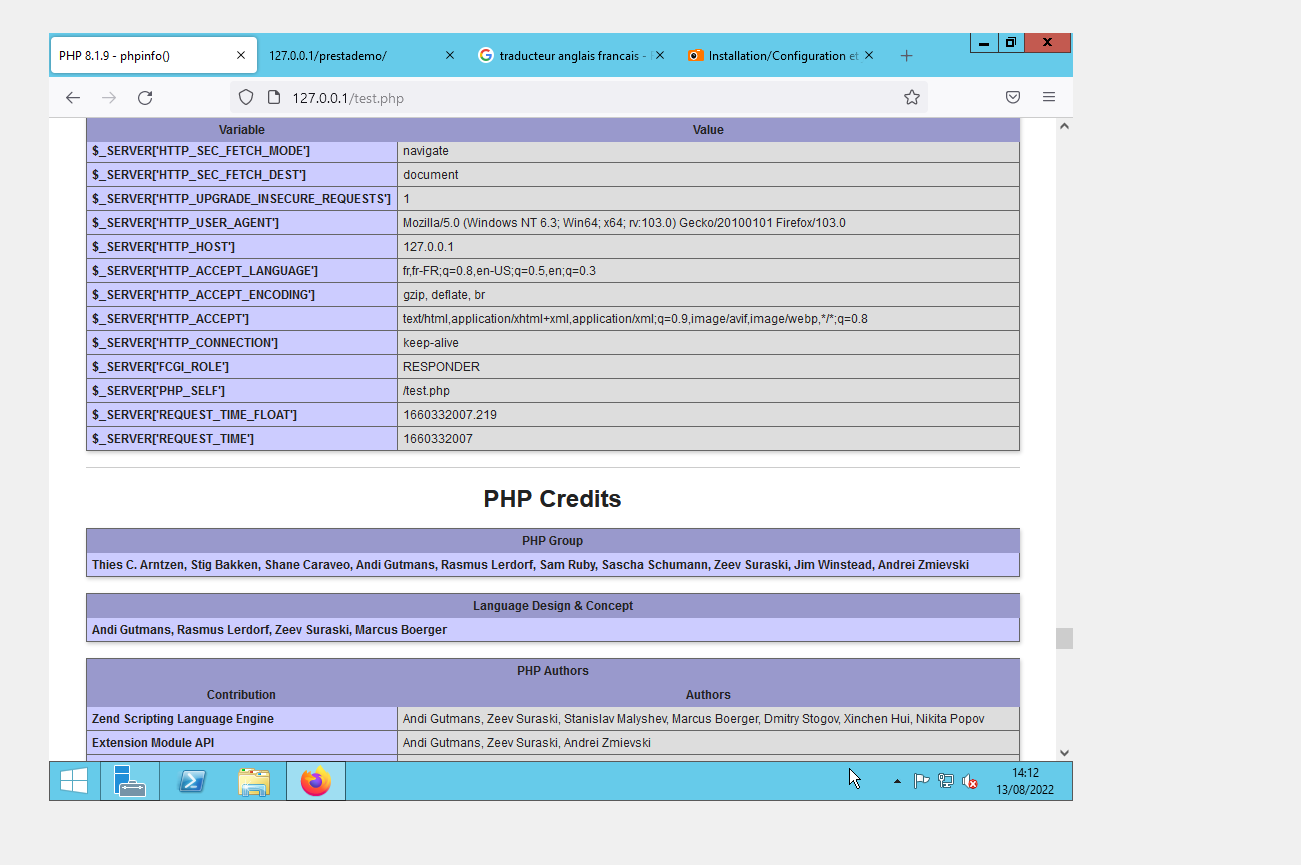Click the $_SERVER['HTTP_SEC_FETCH_DEST'] cell

242,175
